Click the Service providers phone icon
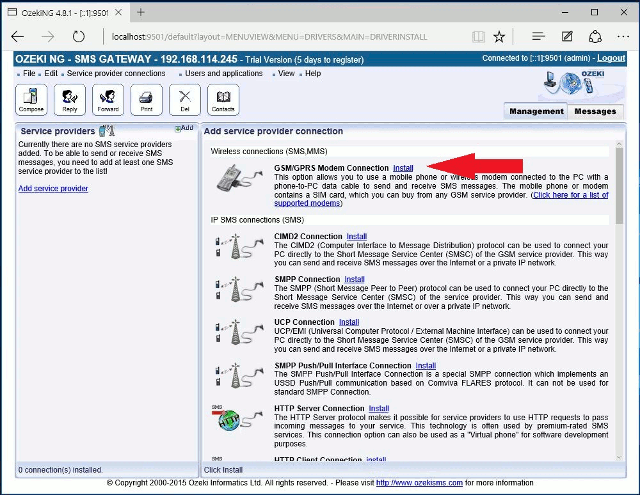The image size is (640, 495). 107,131
